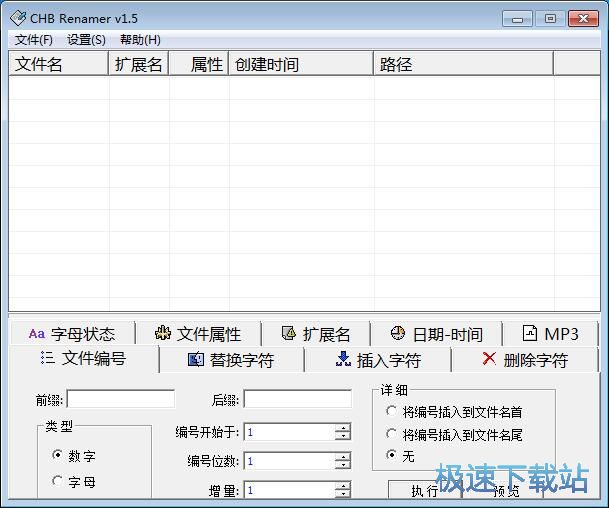Sort by 路径 column header
Viewport: 609px width, 508px height.
463,63
